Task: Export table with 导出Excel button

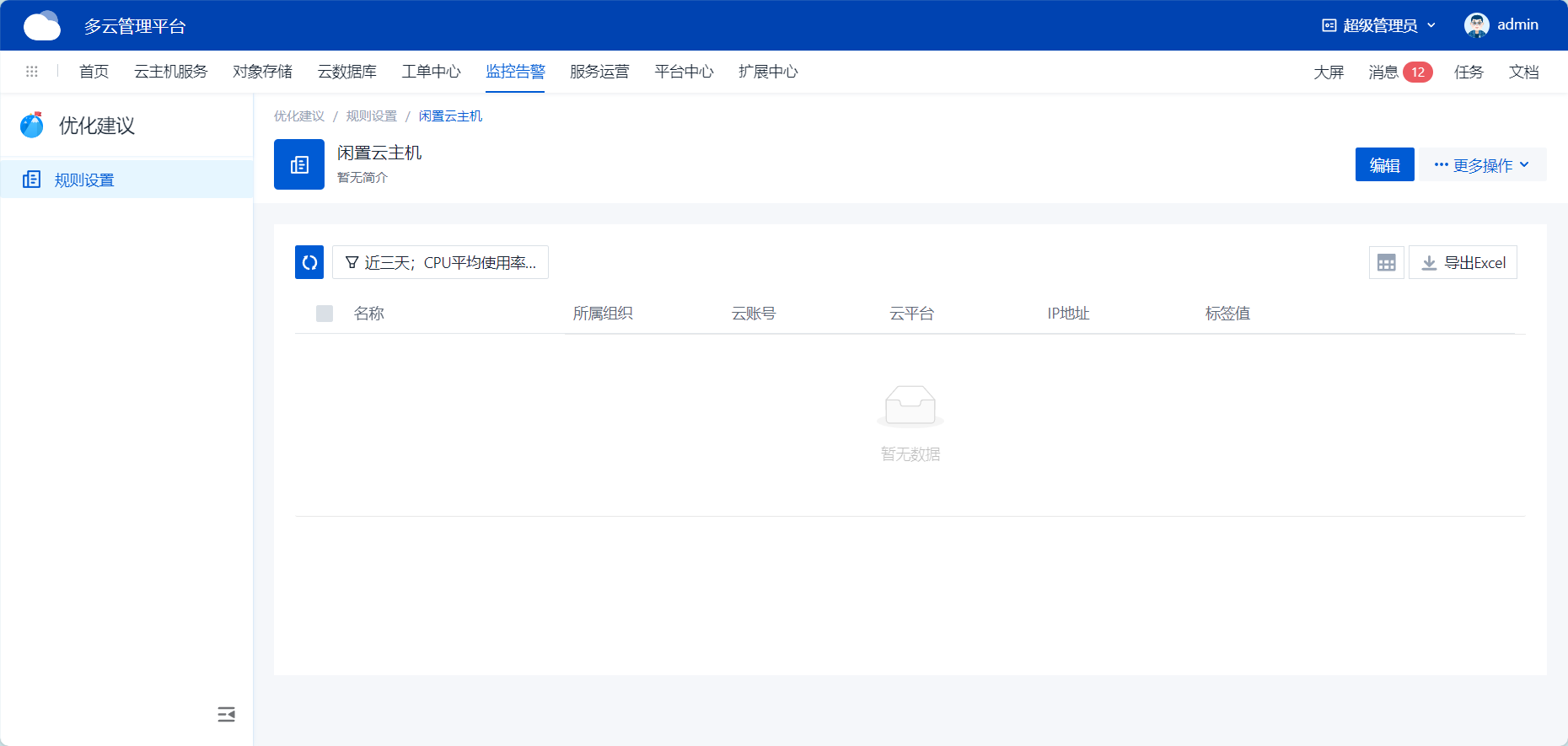Action: (1463, 263)
